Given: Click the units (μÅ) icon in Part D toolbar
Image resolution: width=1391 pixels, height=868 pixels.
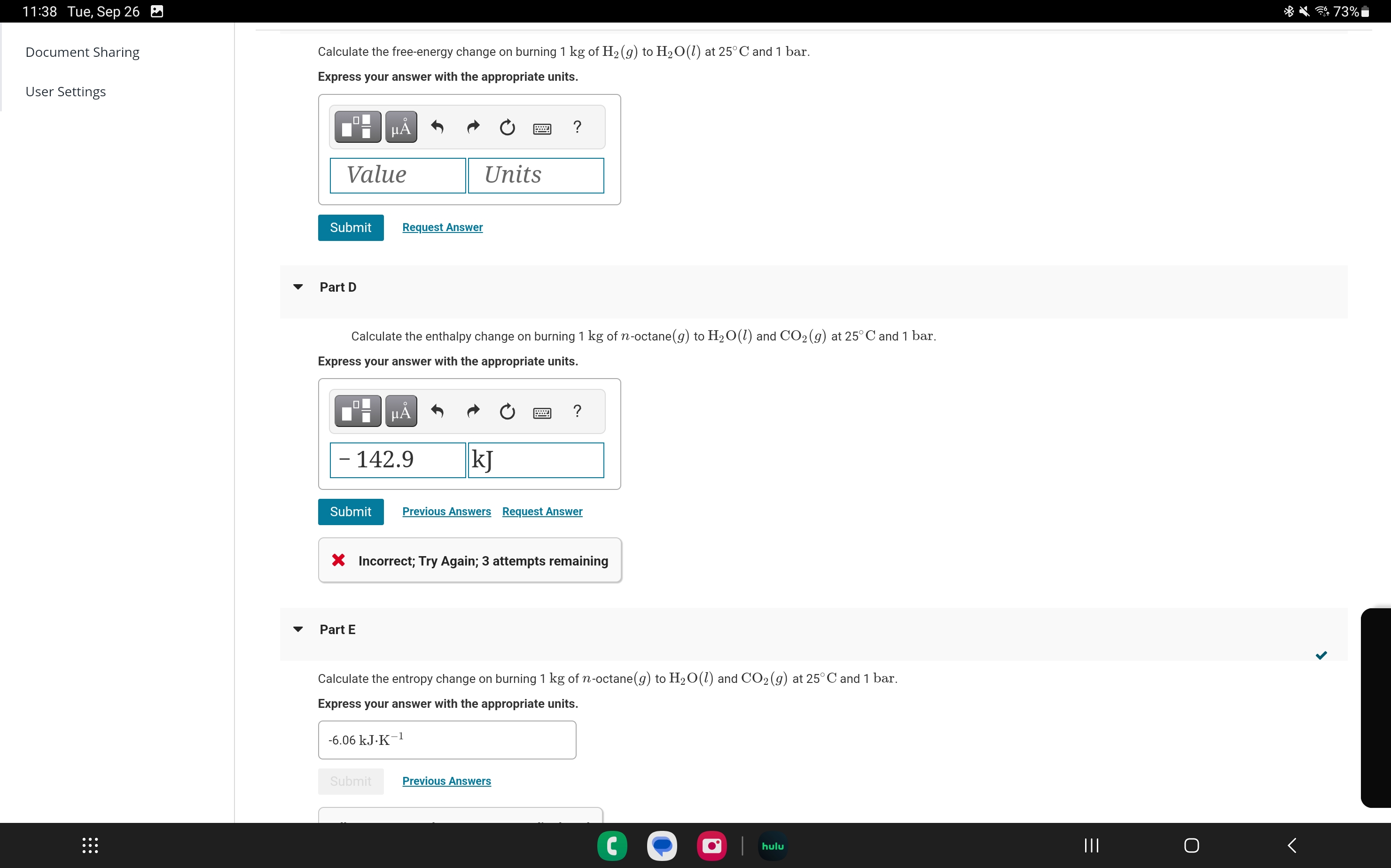Looking at the screenshot, I should tap(401, 411).
